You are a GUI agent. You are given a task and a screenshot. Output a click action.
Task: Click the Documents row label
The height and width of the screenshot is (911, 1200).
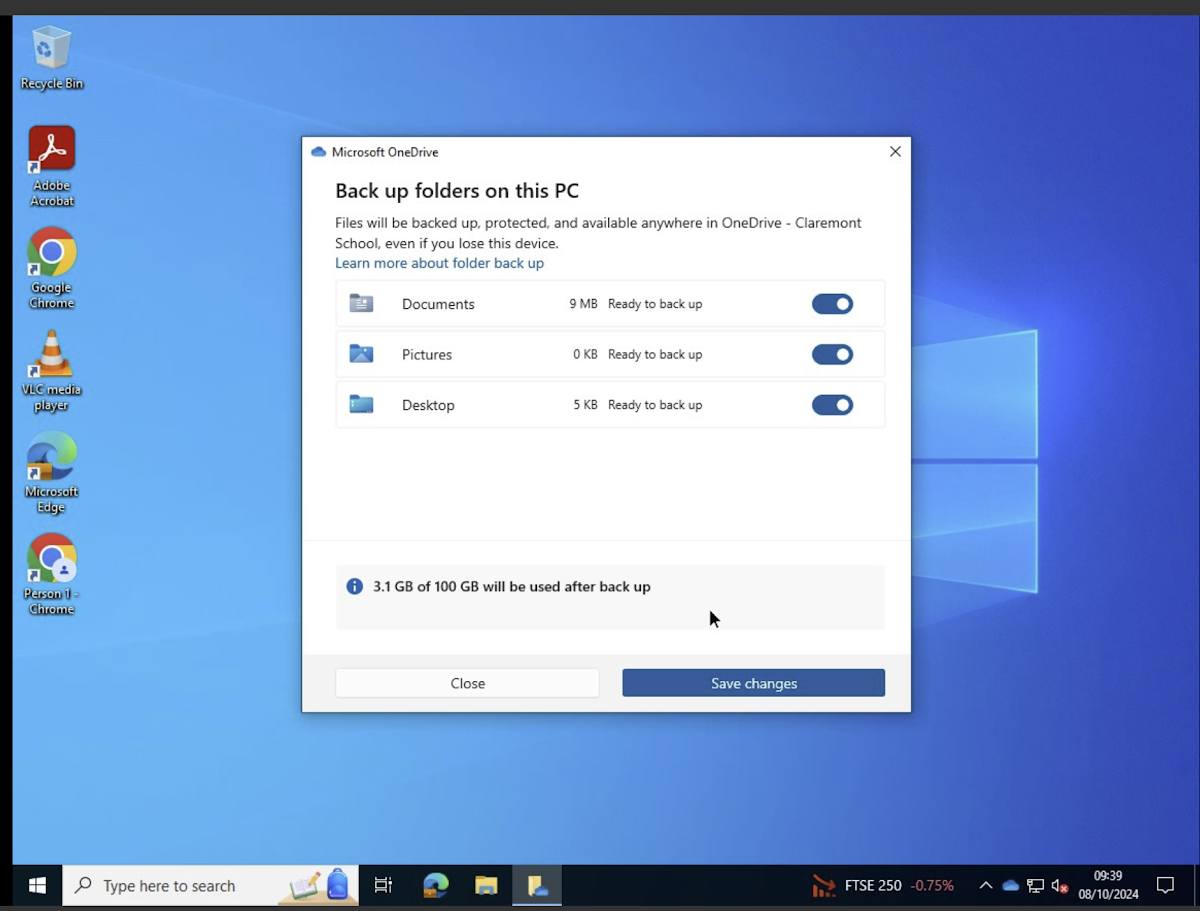pyautogui.click(x=438, y=304)
